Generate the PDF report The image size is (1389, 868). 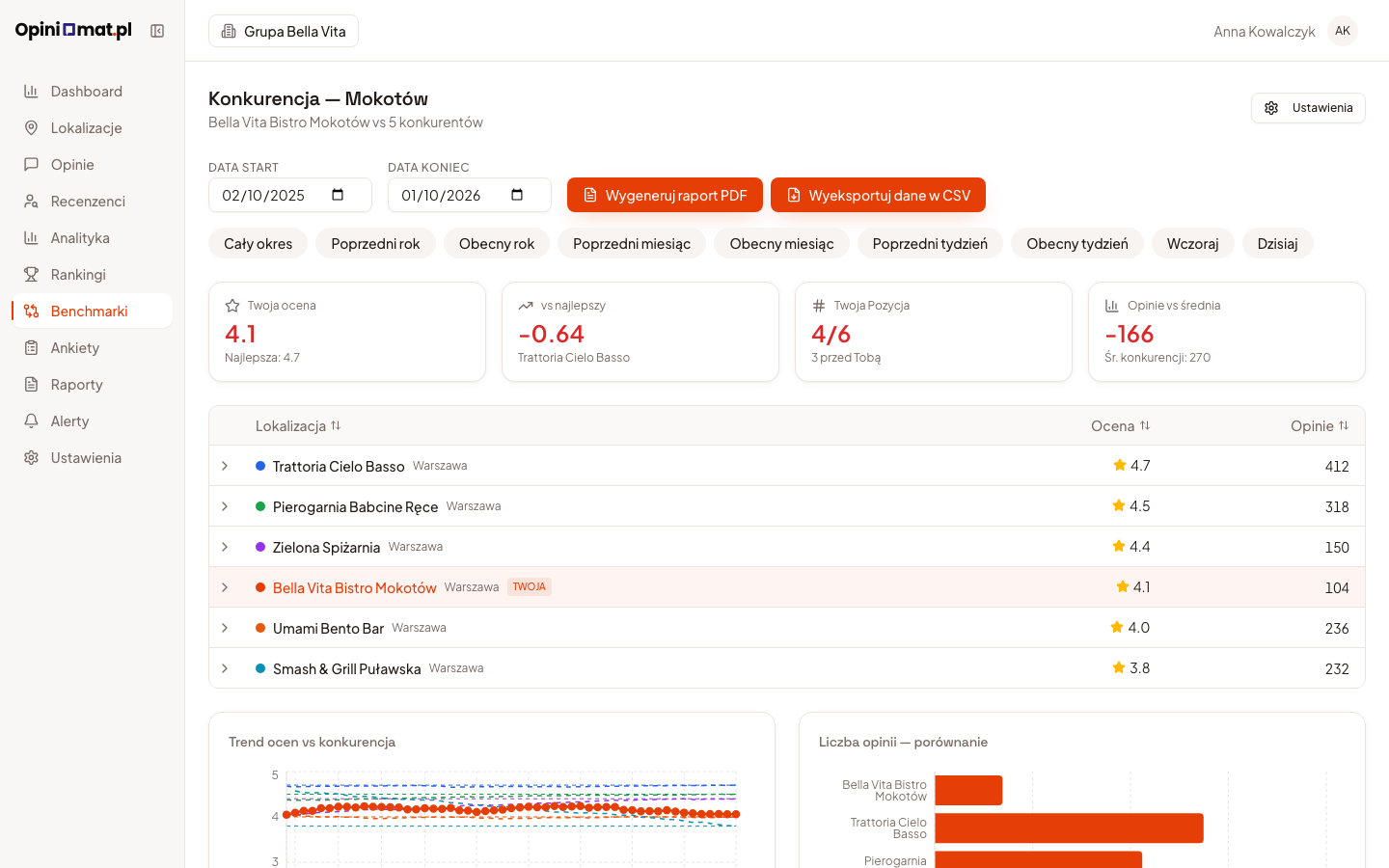tap(665, 195)
